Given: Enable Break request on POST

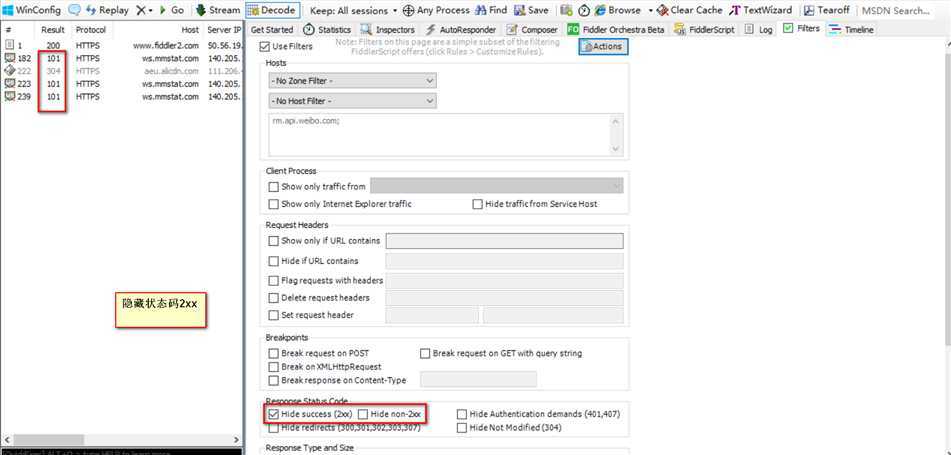Looking at the screenshot, I should click(274, 352).
